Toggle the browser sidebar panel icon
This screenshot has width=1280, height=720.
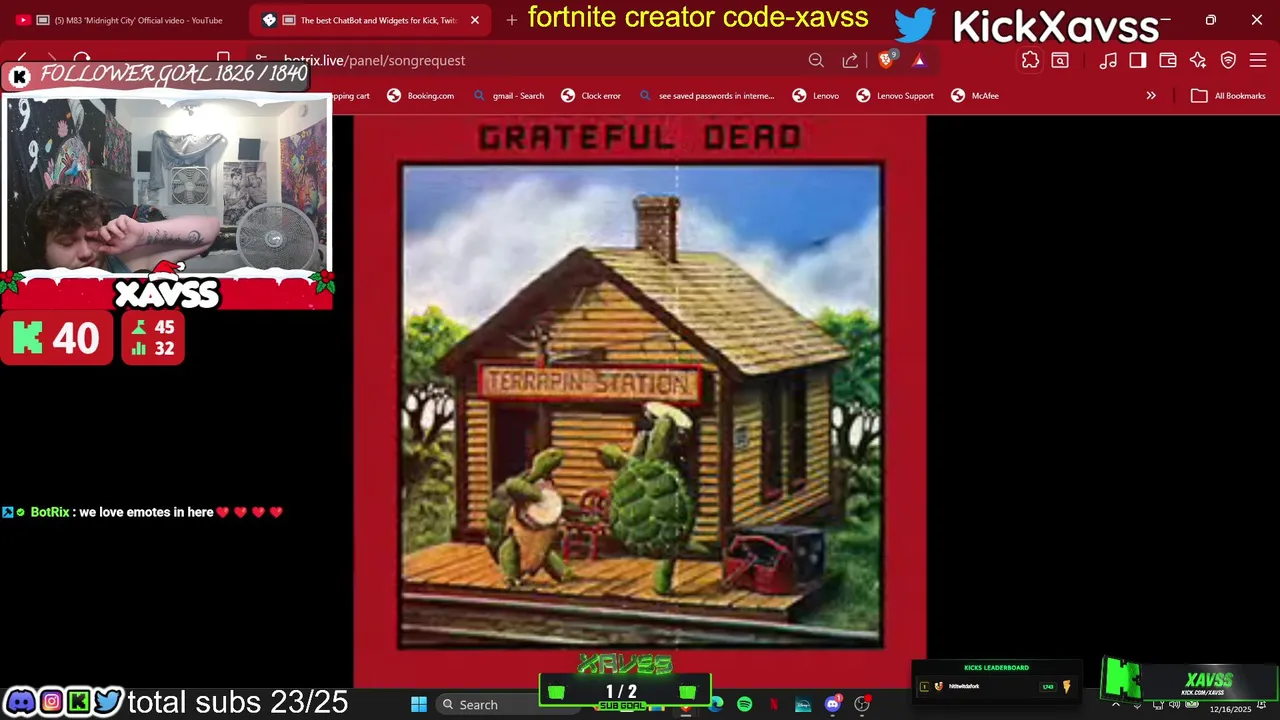[x=1138, y=60]
